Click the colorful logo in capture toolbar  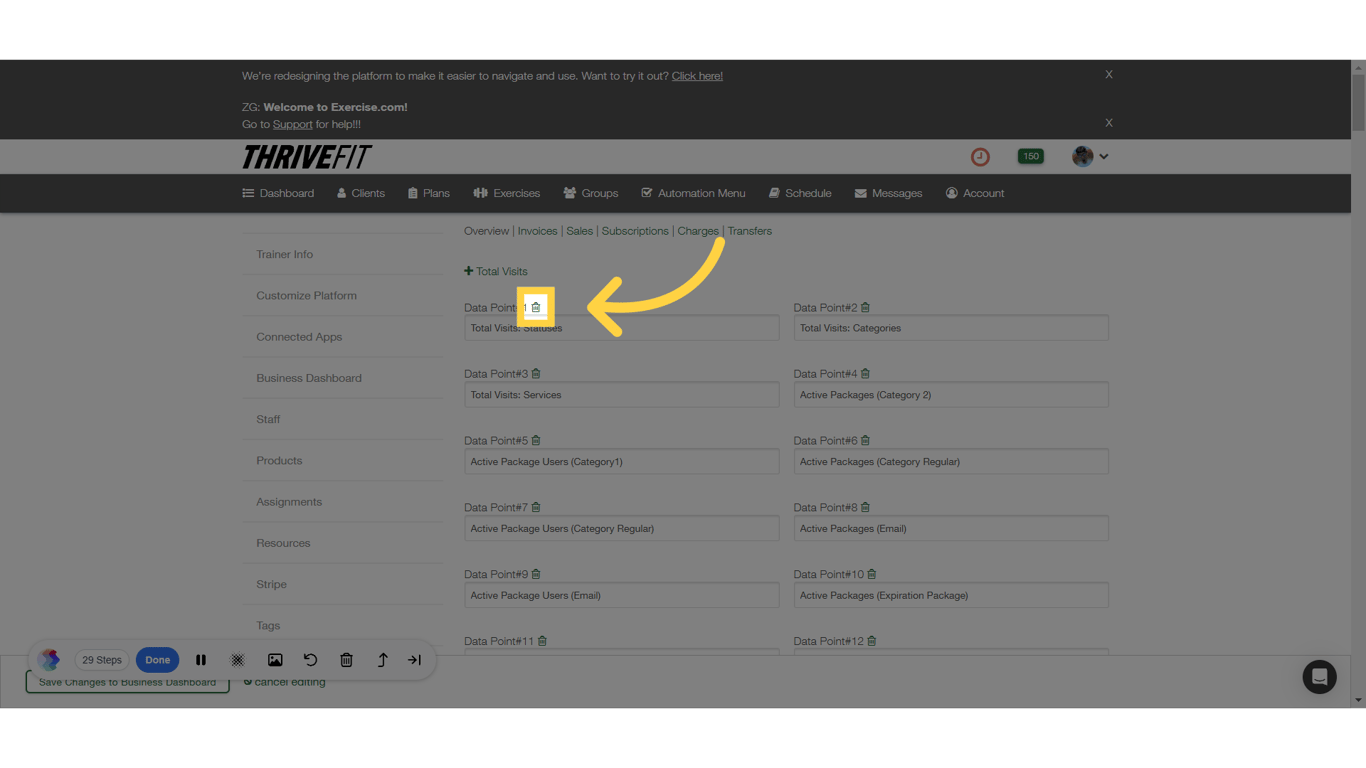[49, 660]
